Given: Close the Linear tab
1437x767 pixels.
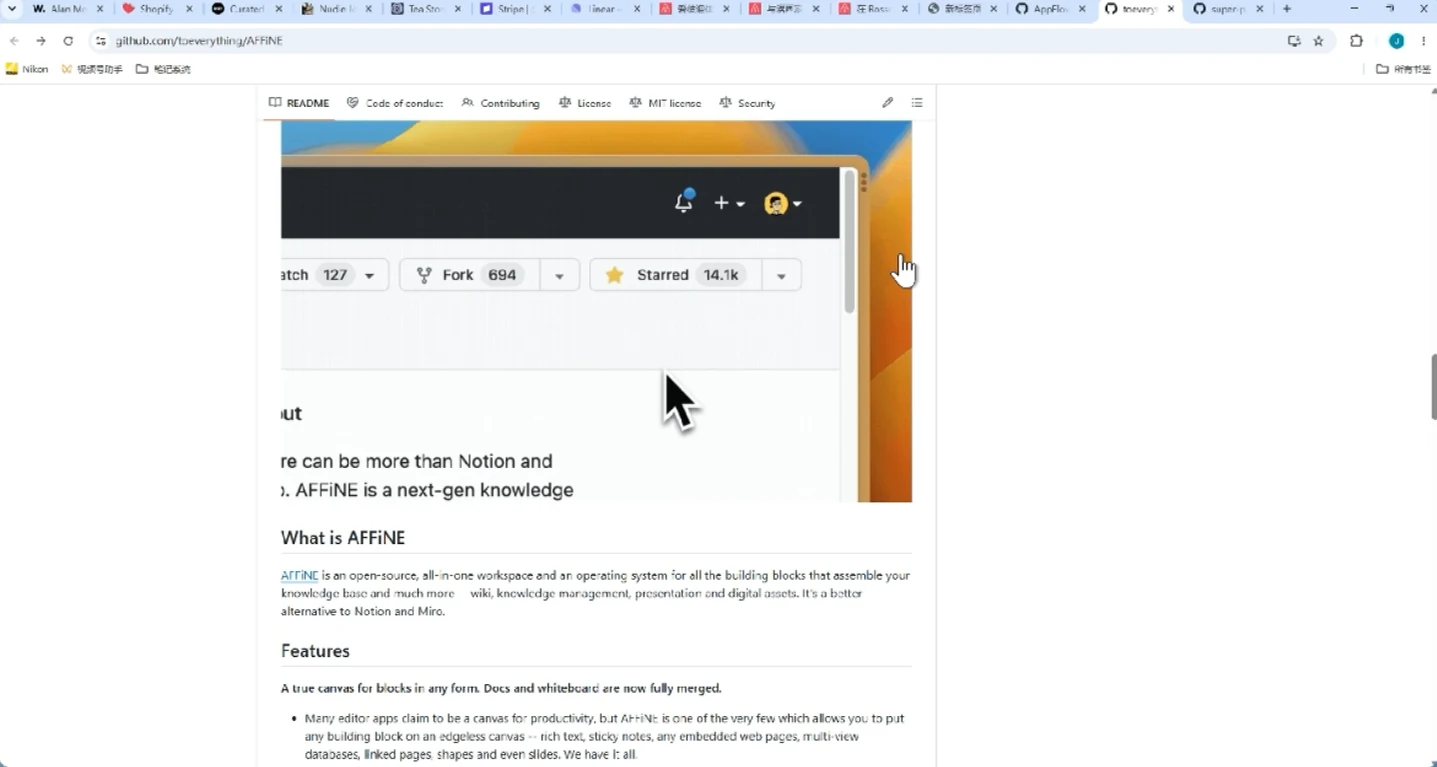Looking at the screenshot, I should [636, 9].
